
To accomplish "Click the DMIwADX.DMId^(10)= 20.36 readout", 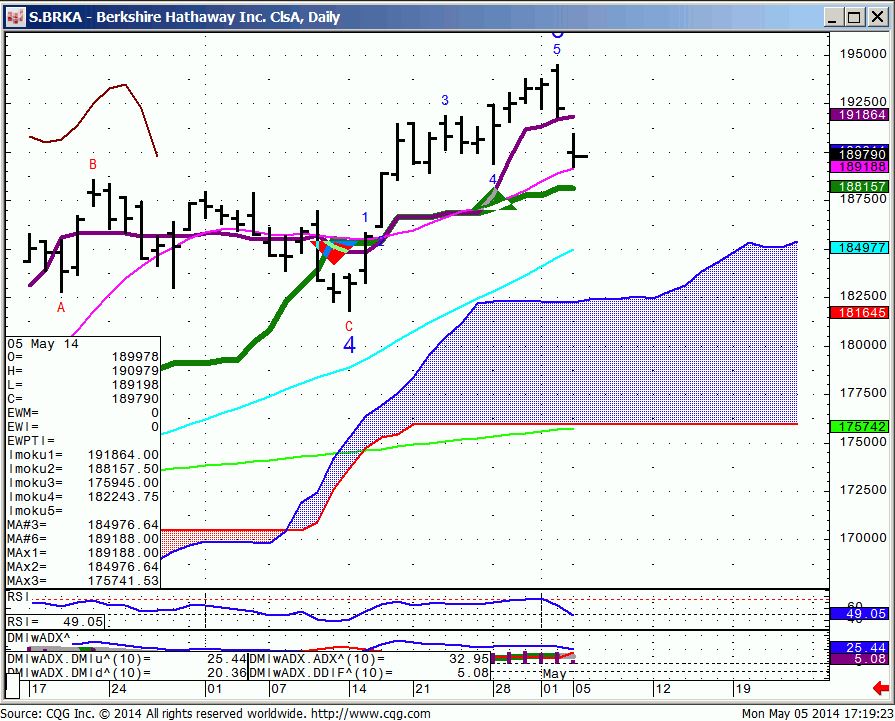I will point(127,672).
